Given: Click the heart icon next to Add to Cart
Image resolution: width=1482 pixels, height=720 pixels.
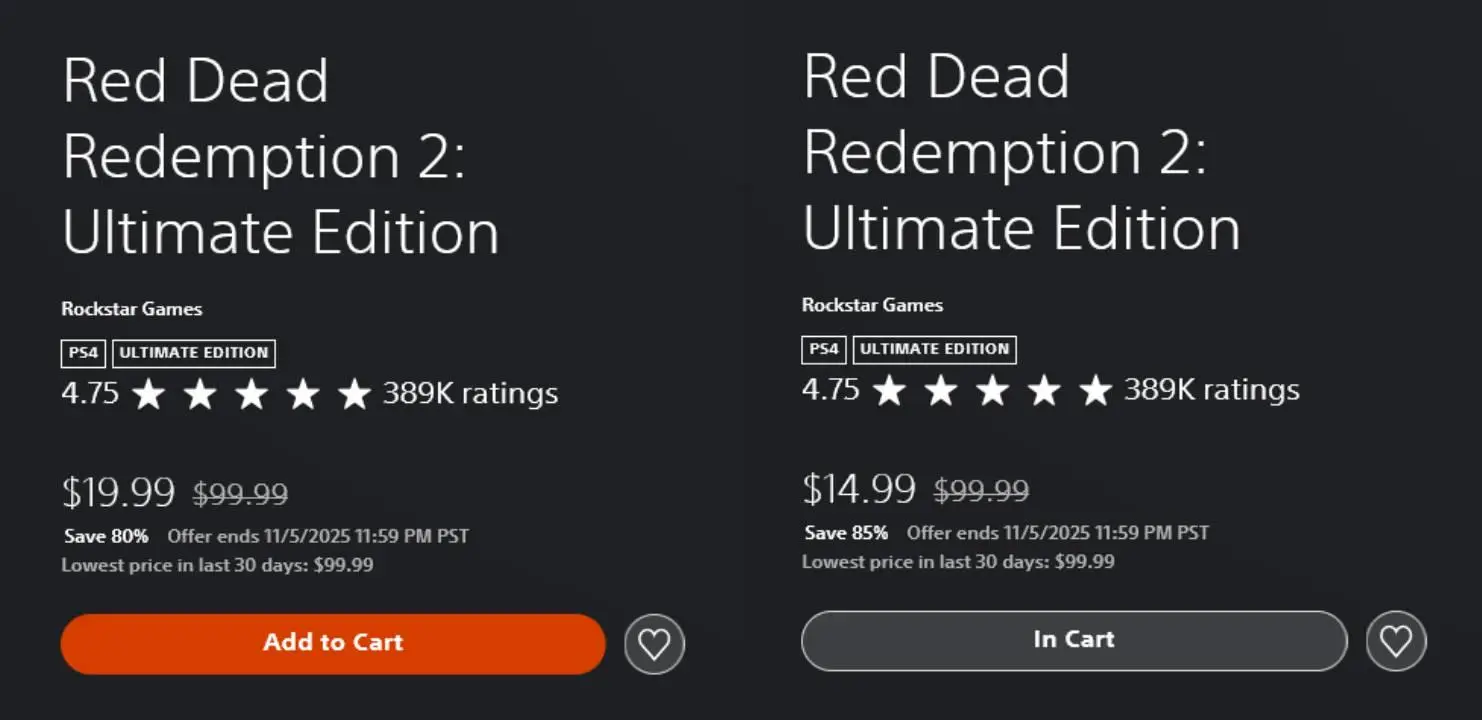Looking at the screenshot, I should pyautogui.click(x=654, y=642).
